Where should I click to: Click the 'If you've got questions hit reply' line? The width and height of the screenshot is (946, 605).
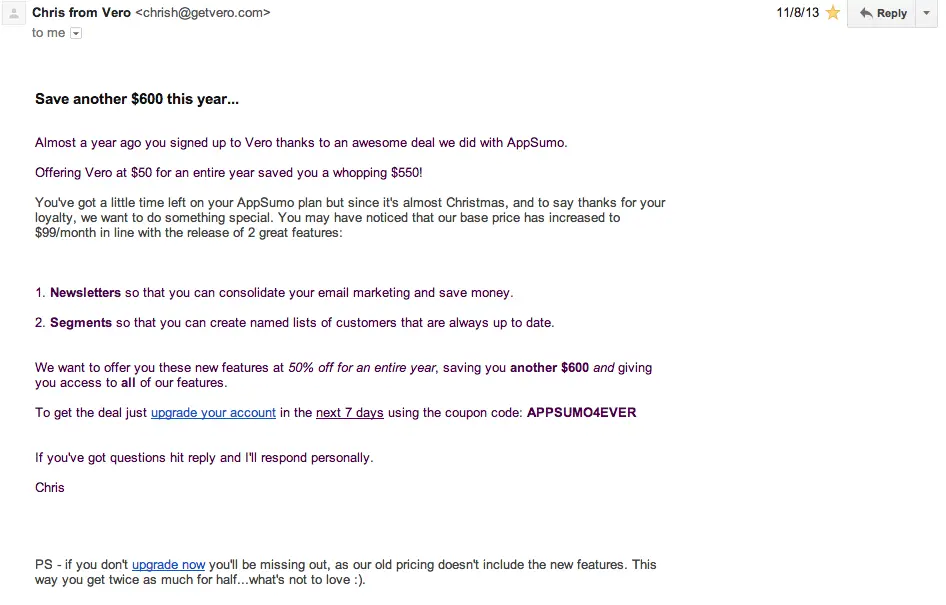pyautogui.click(x=204, y=458)
